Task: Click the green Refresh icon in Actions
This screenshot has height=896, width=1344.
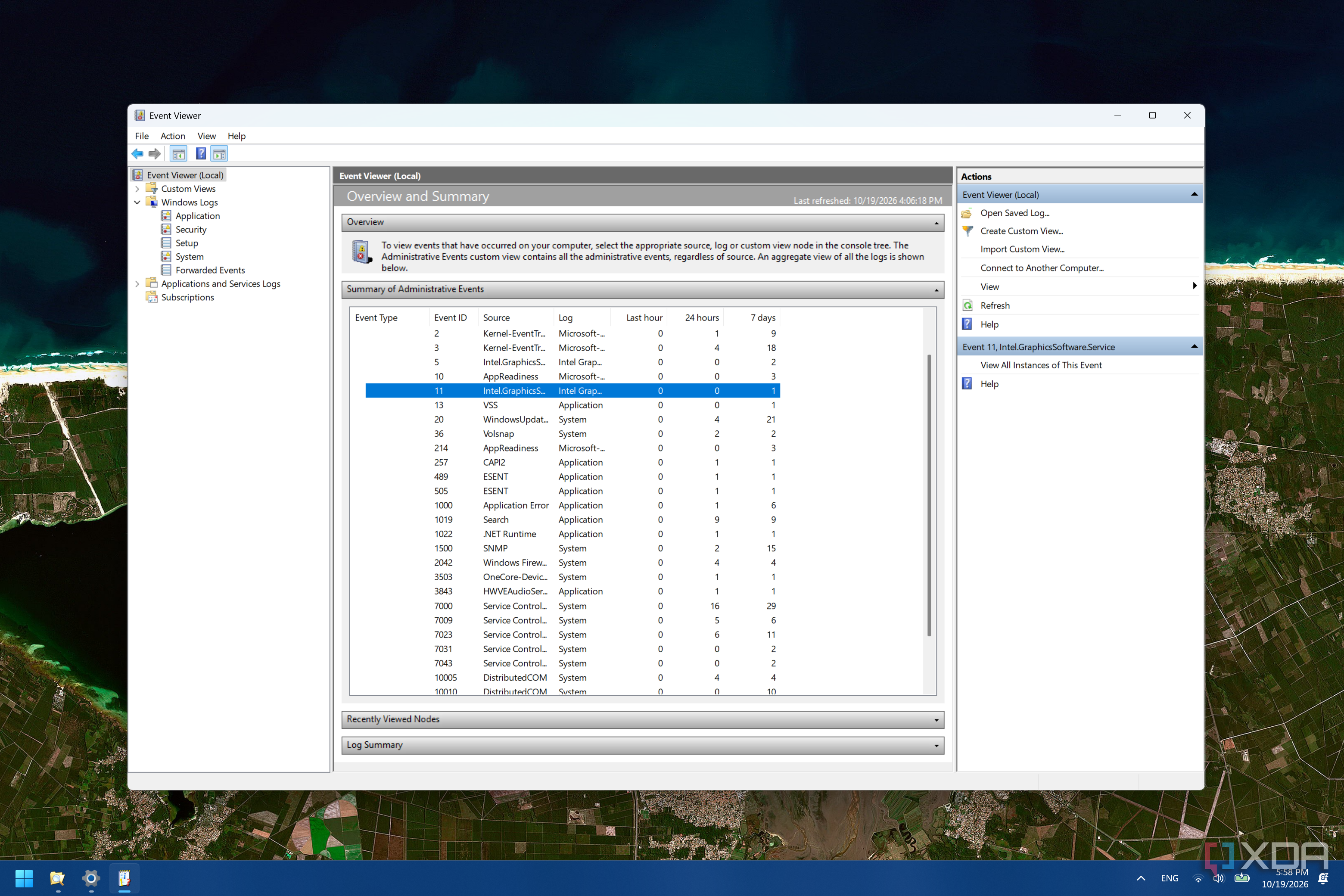Action: point(967,306)
